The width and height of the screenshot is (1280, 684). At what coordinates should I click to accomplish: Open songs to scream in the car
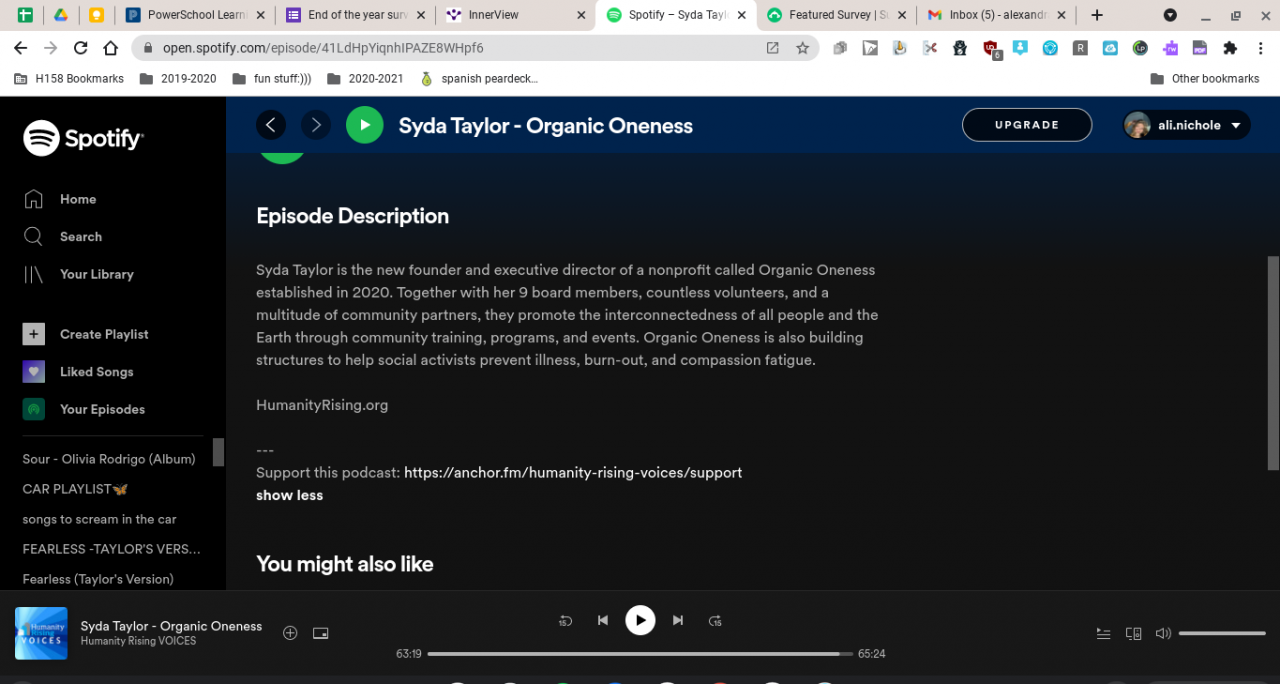coord(99,519)
